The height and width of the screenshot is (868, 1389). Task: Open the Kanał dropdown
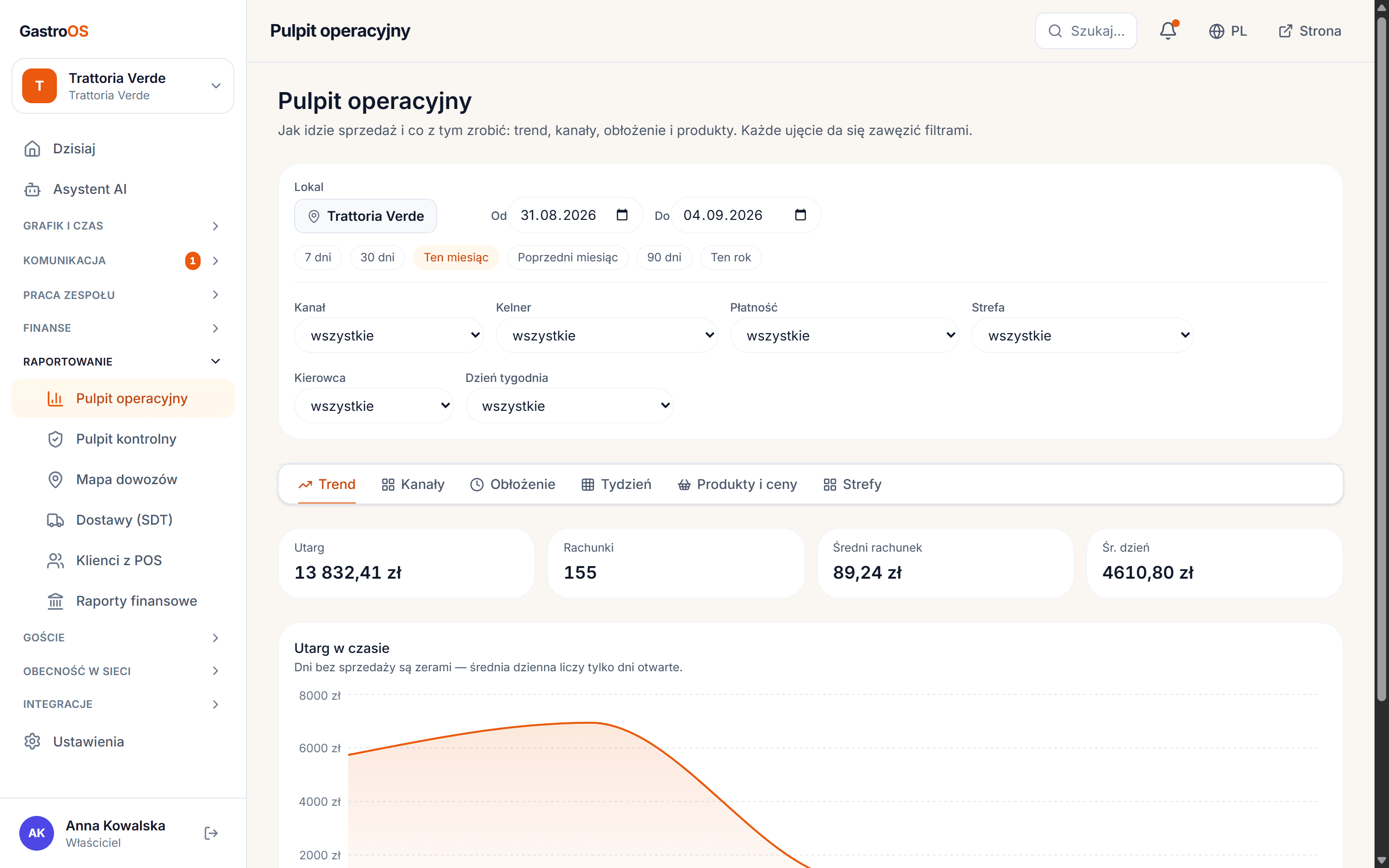[x=389, y=335]
